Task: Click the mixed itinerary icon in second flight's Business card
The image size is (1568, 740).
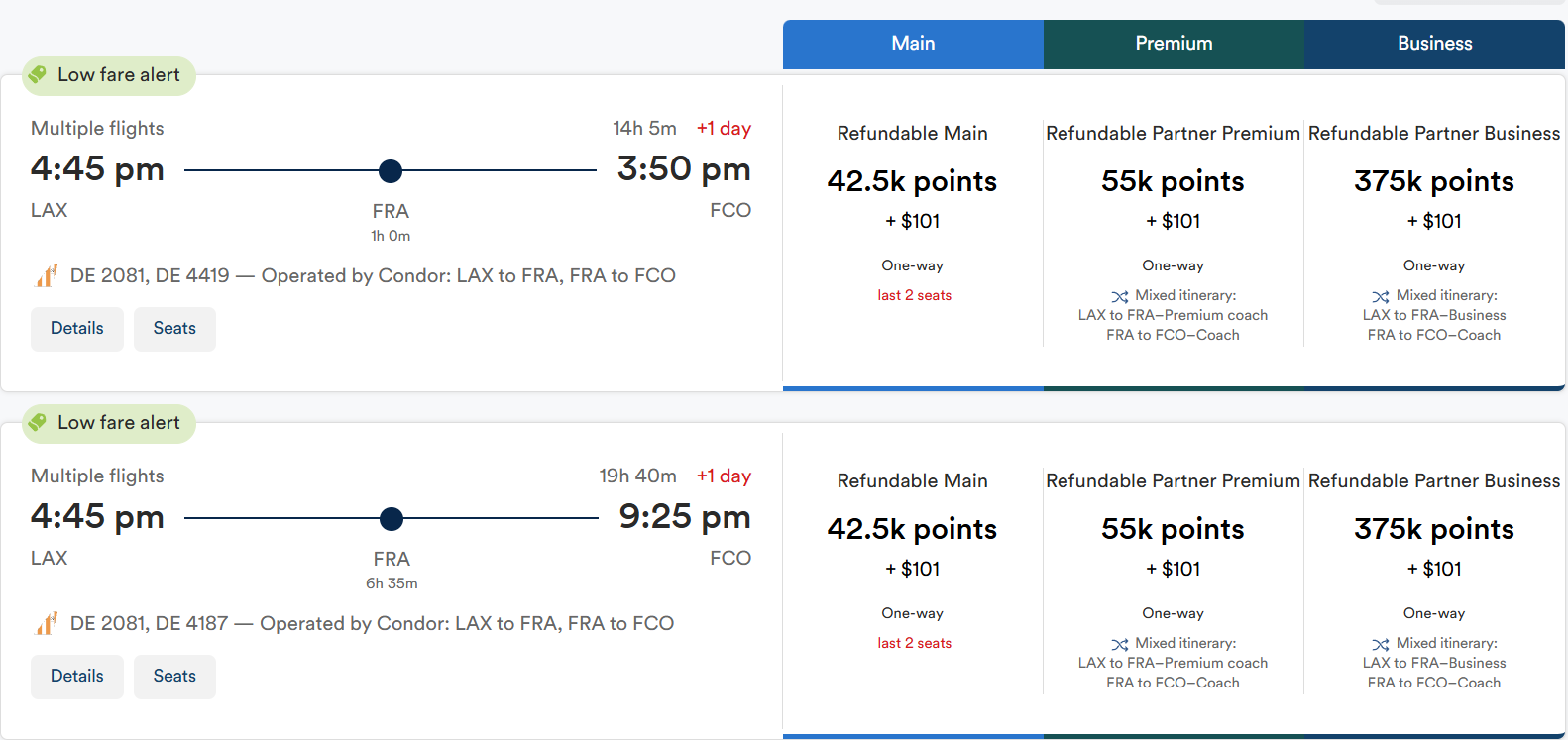Action: coord(1381,643)
